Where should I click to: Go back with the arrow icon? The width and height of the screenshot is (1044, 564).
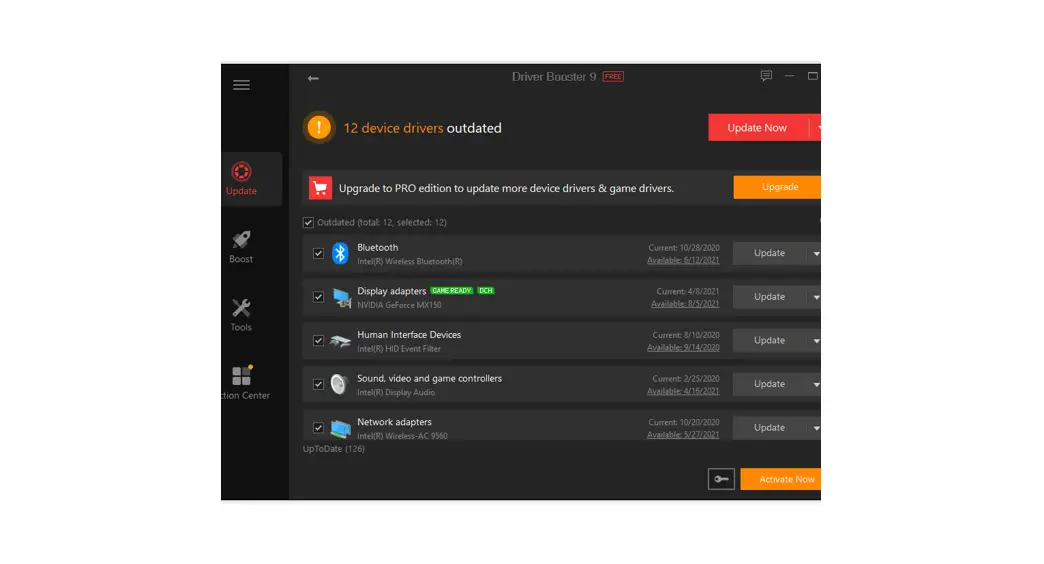(x=313, y=78)
